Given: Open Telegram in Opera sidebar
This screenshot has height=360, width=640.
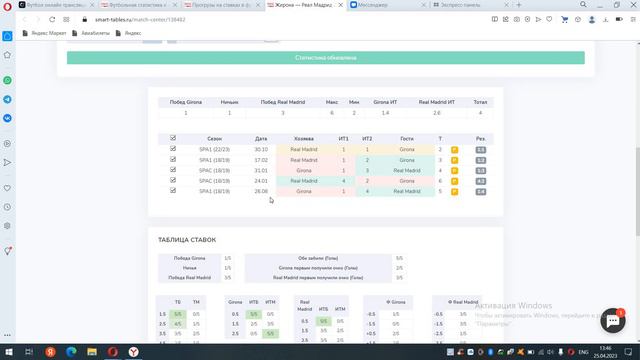Looking at the screenshot, I should [x=7, y=99].
